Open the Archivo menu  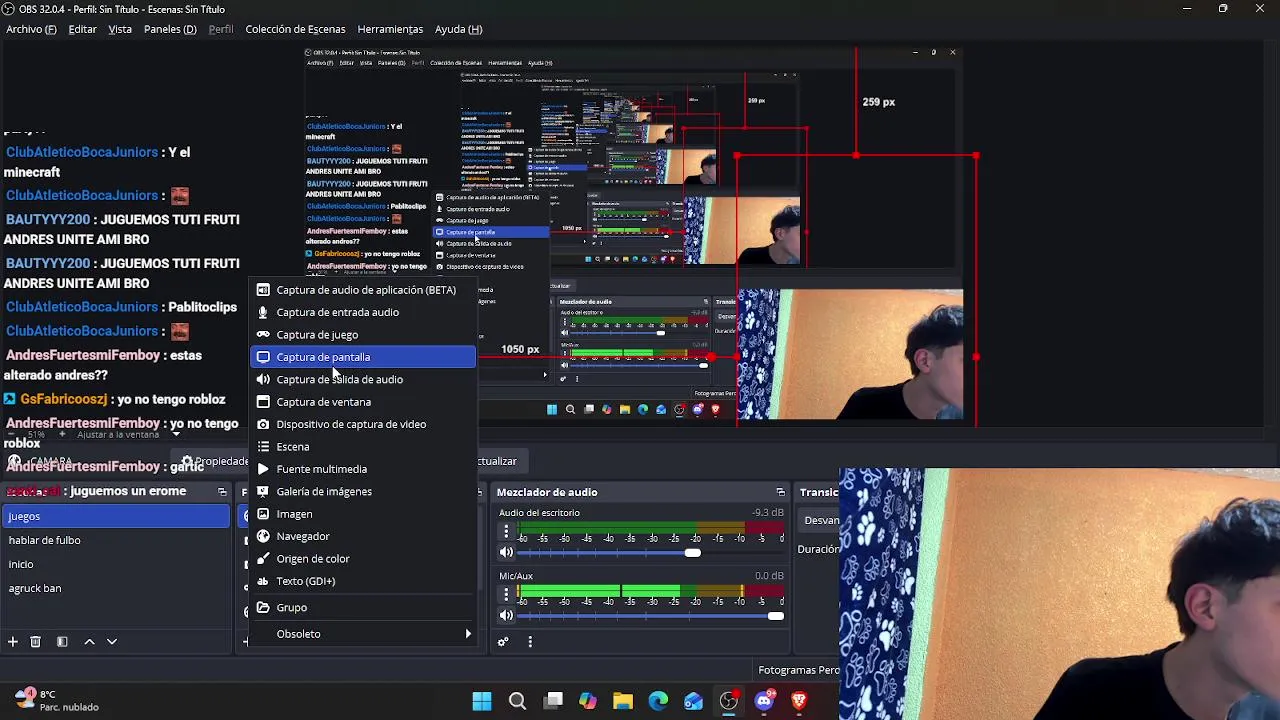[x=31, y=29]
